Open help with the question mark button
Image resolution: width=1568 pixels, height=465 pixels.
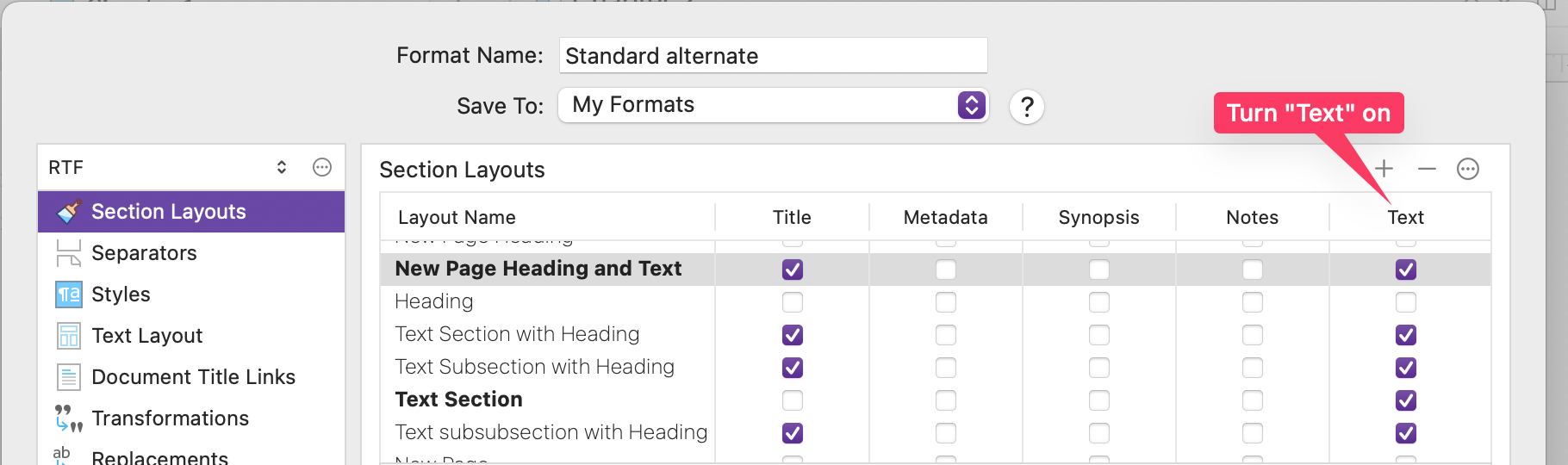coord(1027,107)
